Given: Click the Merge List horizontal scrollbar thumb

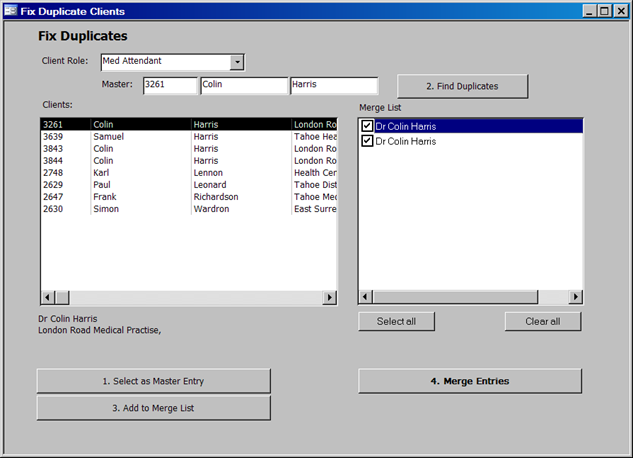Looking at the screenshot, I should point(455,297).
